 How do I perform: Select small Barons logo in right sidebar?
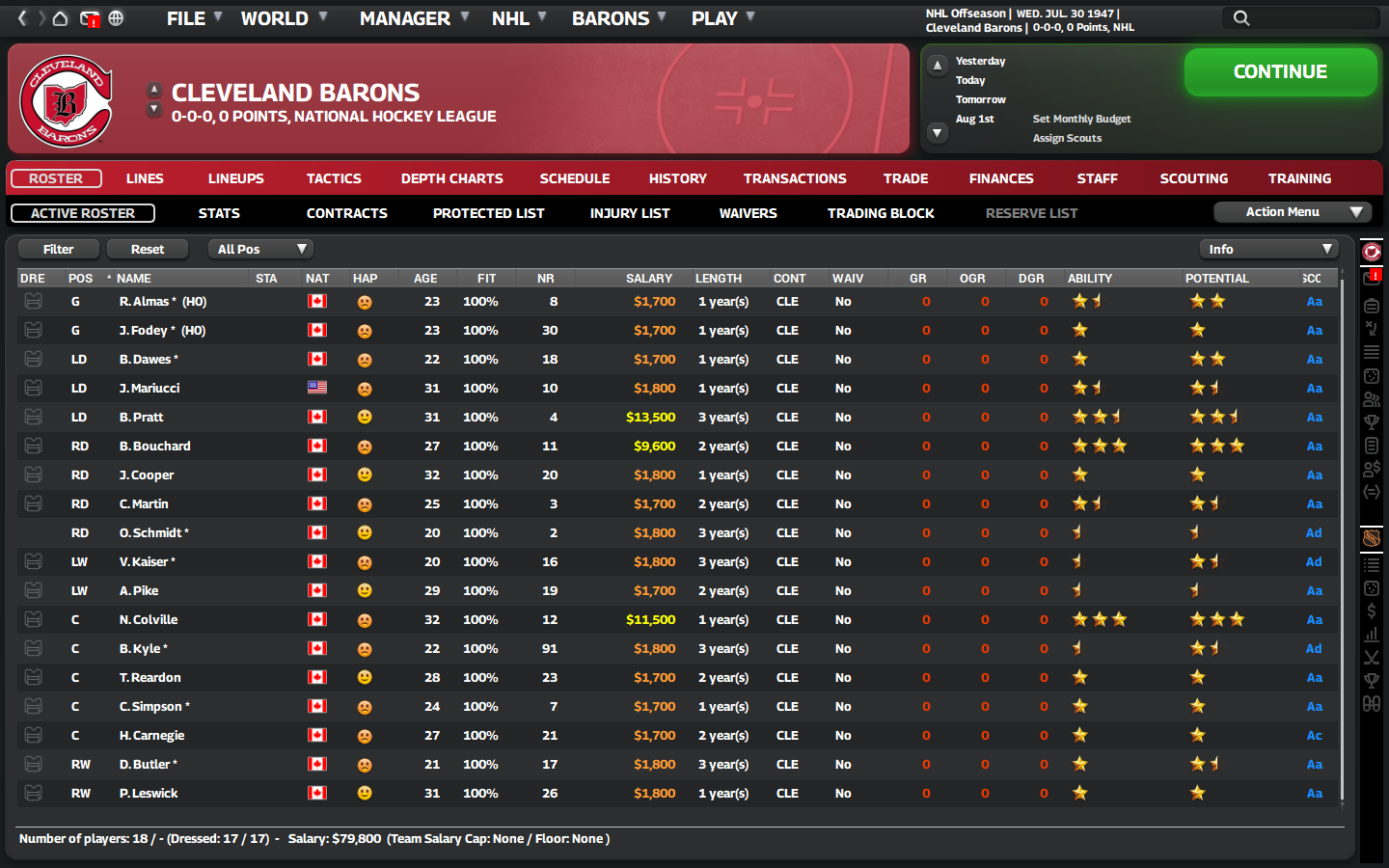coord(1372,252)
